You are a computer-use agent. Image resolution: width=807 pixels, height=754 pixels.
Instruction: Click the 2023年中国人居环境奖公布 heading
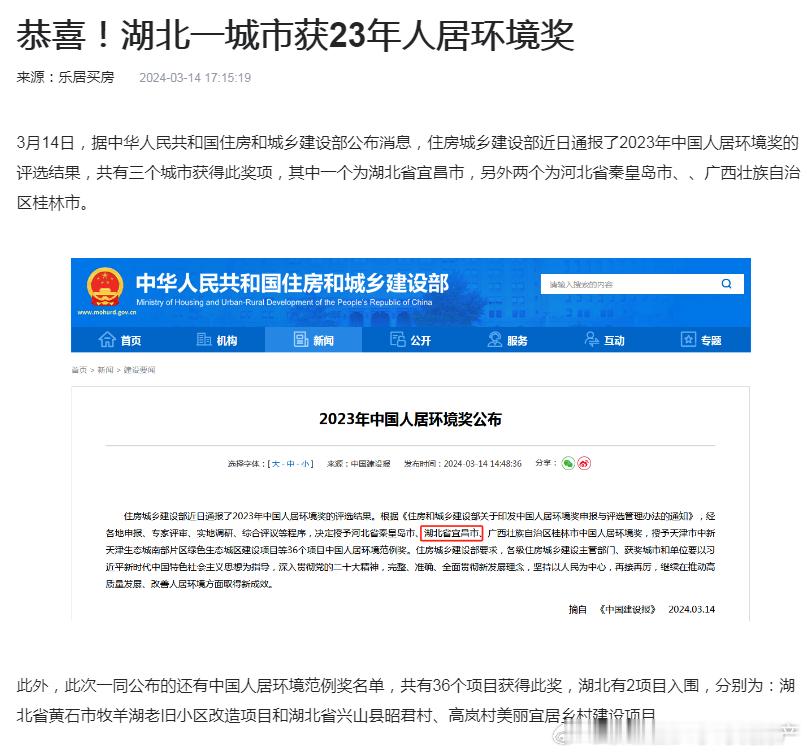coord(410,419)
